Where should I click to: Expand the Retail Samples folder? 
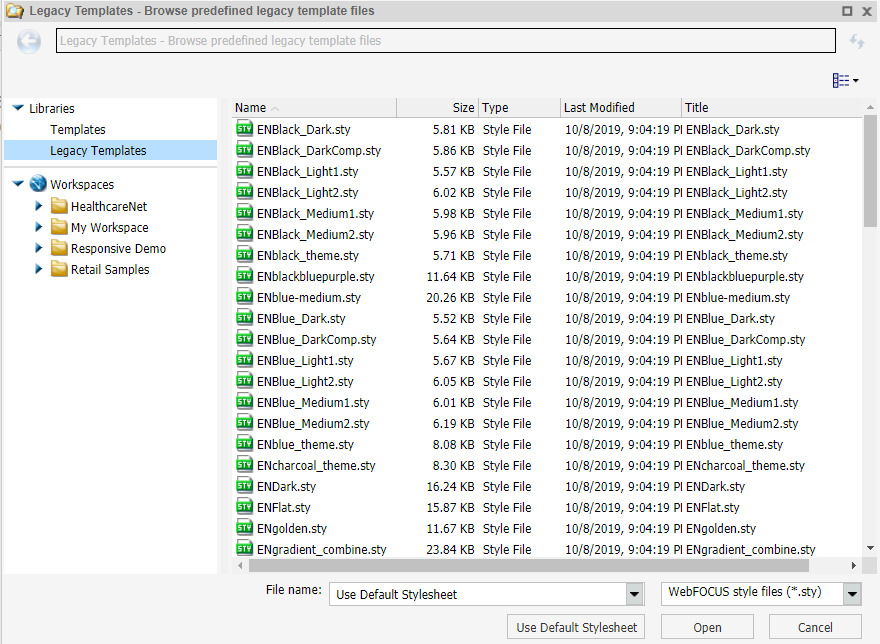point(39,269)
